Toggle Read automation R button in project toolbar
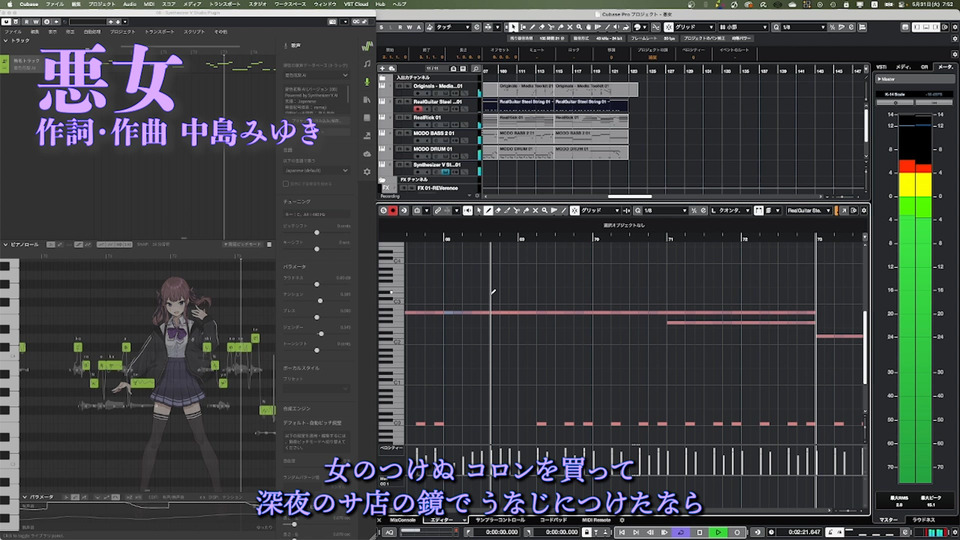960x540 pixels. point(400,27)
